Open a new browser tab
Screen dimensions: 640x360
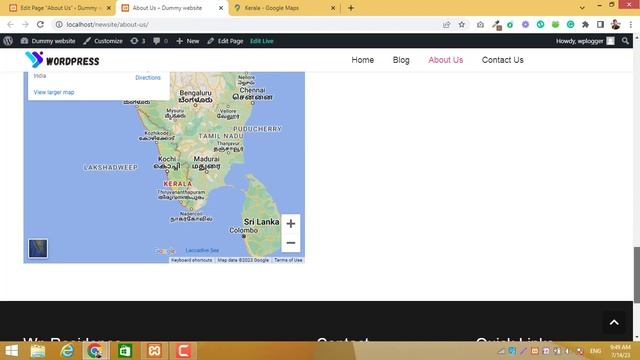click(x=351, y=8)
